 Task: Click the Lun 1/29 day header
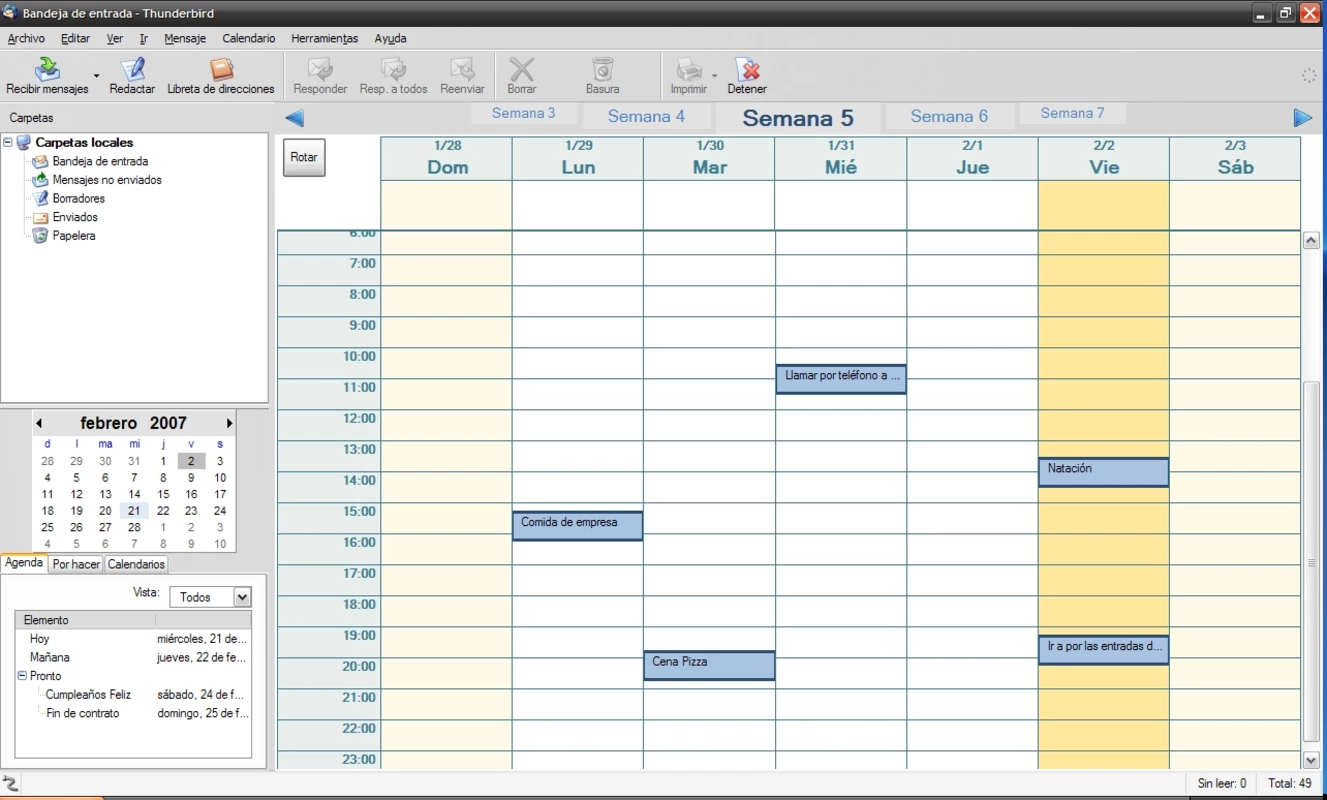pos(577,159)
